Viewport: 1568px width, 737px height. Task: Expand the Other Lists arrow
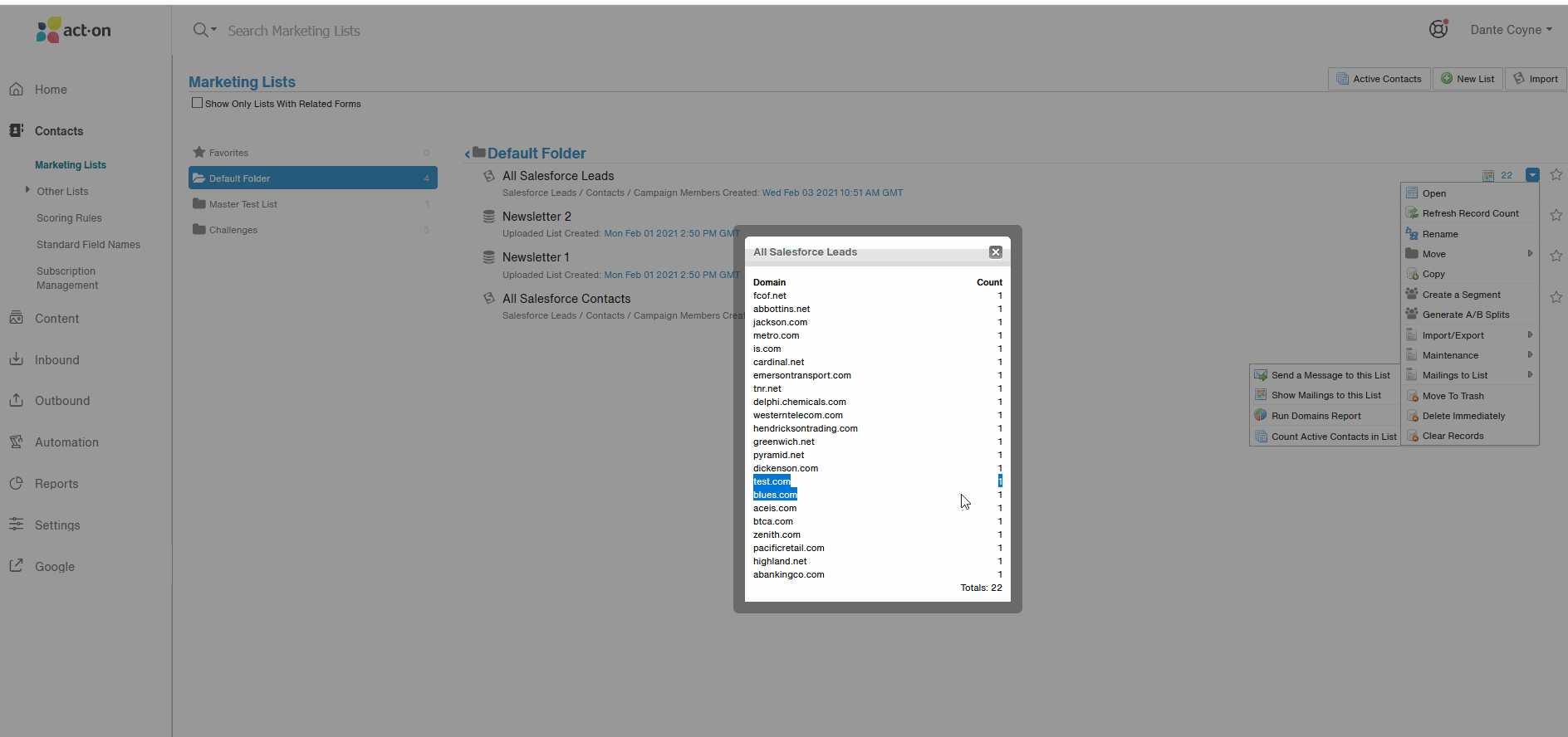pyautogui.click(x=27, y=190)
